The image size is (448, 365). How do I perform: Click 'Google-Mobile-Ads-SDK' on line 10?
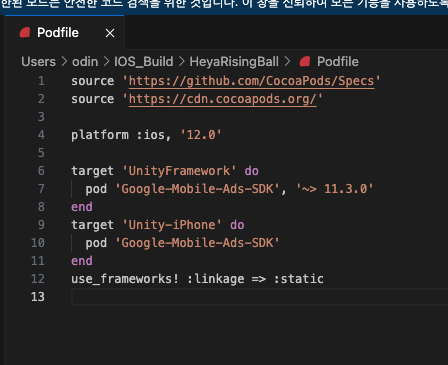point(197,243)
